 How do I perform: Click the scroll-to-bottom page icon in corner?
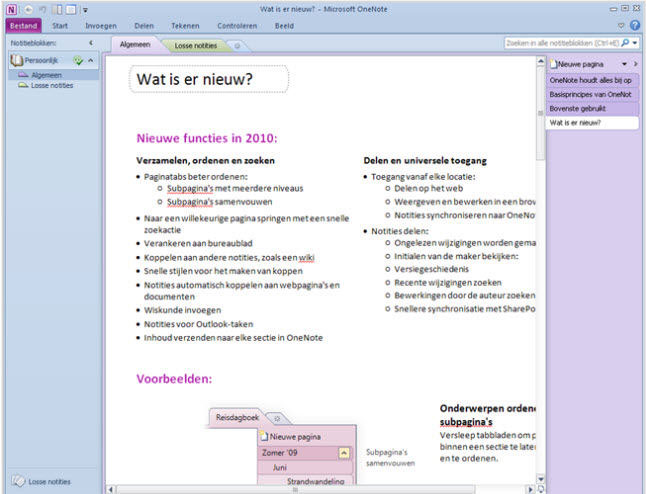coord(541,489)
